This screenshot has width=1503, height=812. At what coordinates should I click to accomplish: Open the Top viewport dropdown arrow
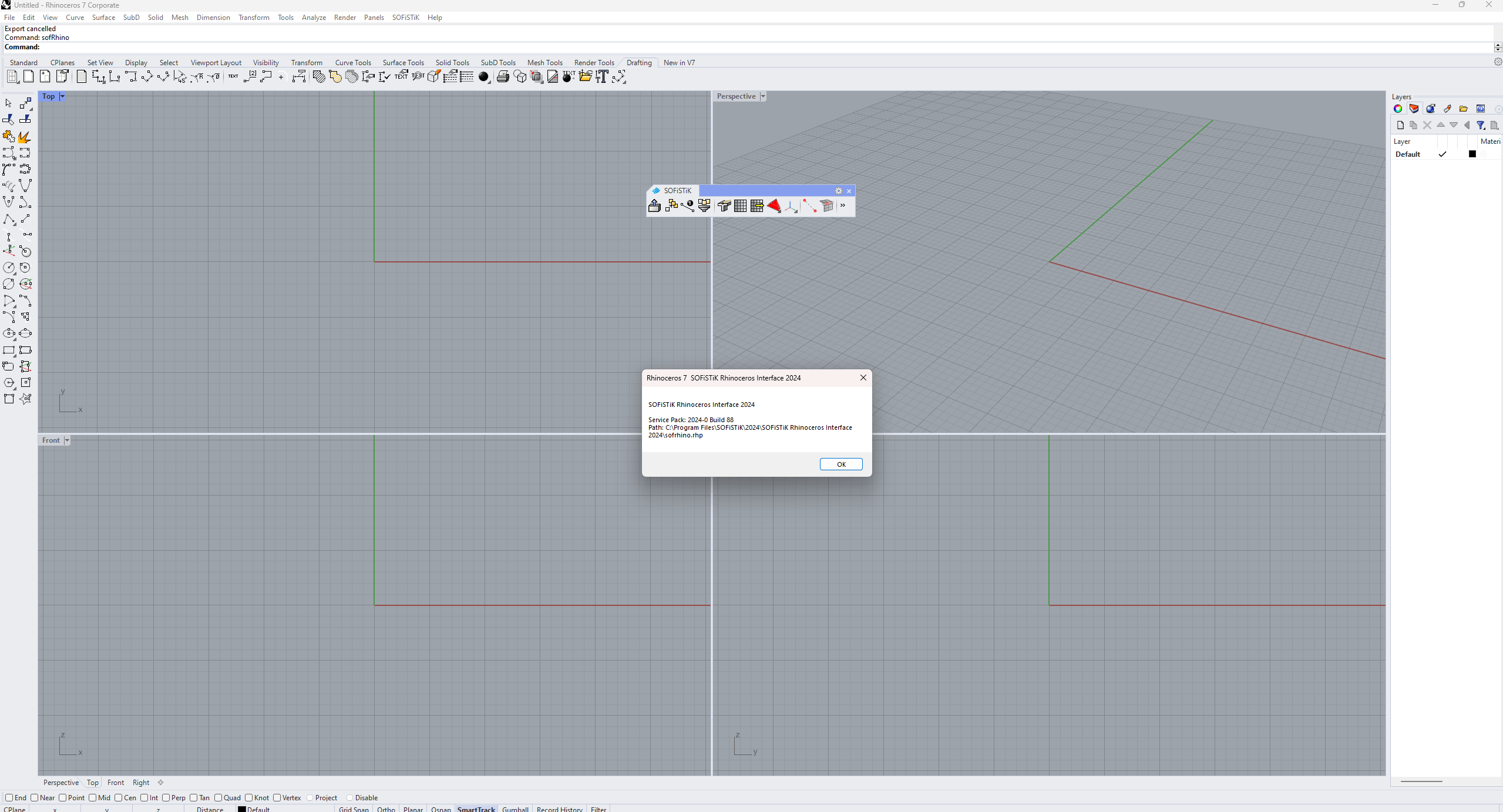62,96
